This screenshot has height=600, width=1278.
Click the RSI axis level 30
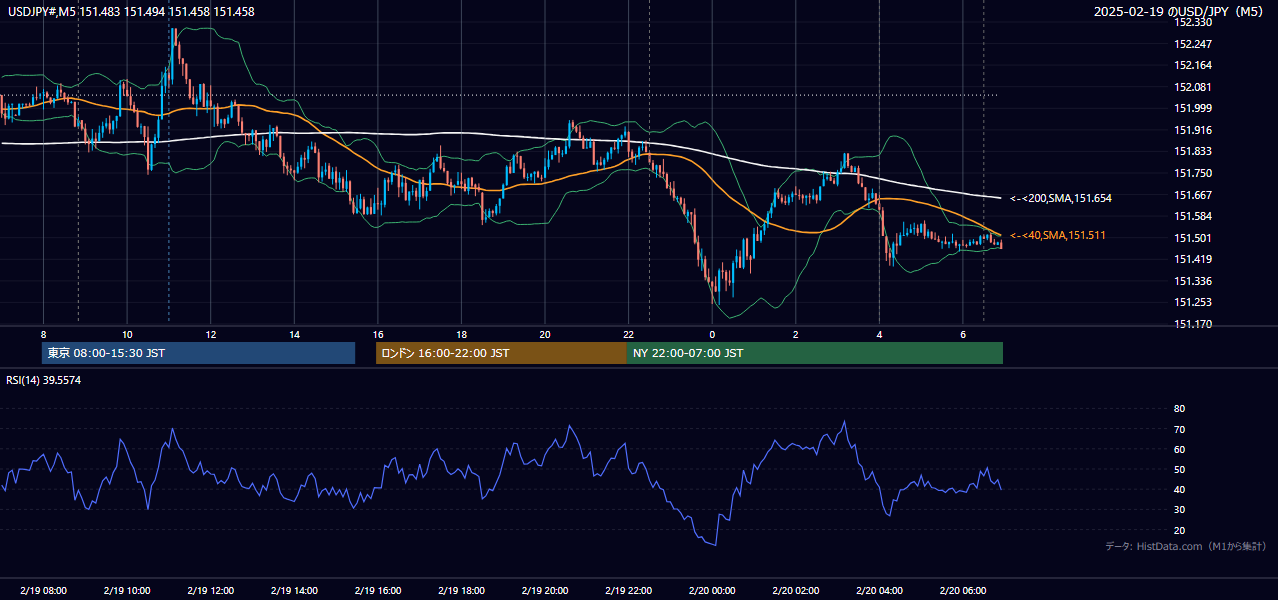click(x=1179, y=510)
